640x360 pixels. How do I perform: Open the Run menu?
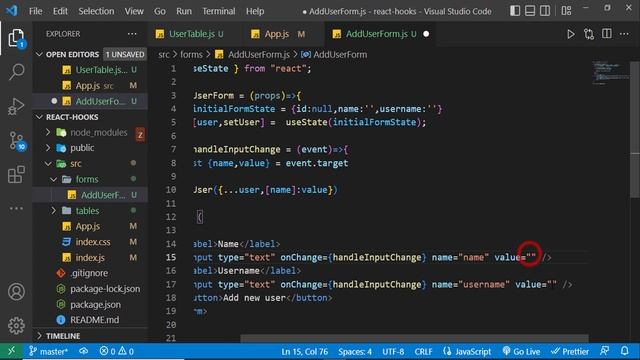184,11
